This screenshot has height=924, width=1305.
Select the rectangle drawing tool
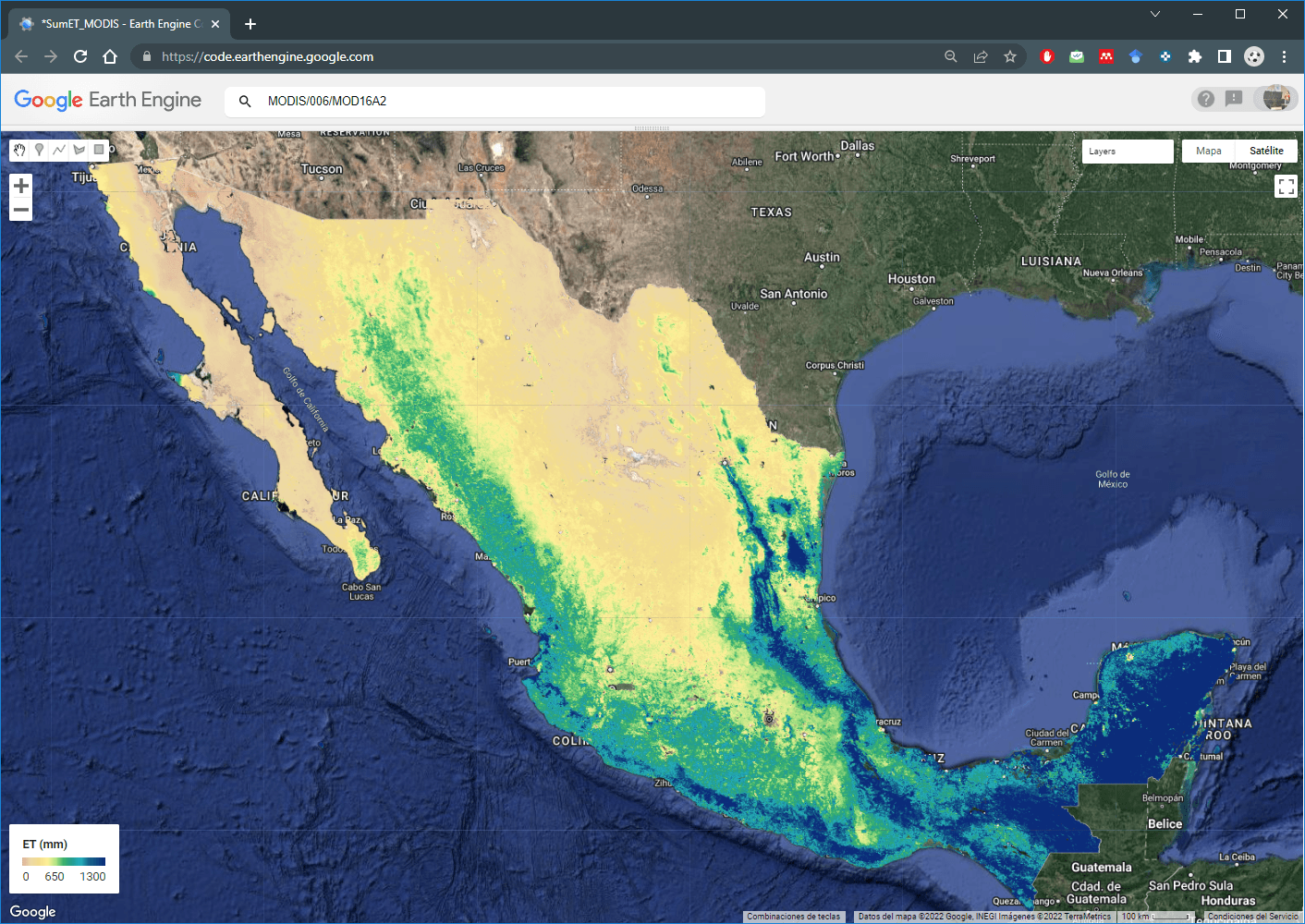(98, 150)
